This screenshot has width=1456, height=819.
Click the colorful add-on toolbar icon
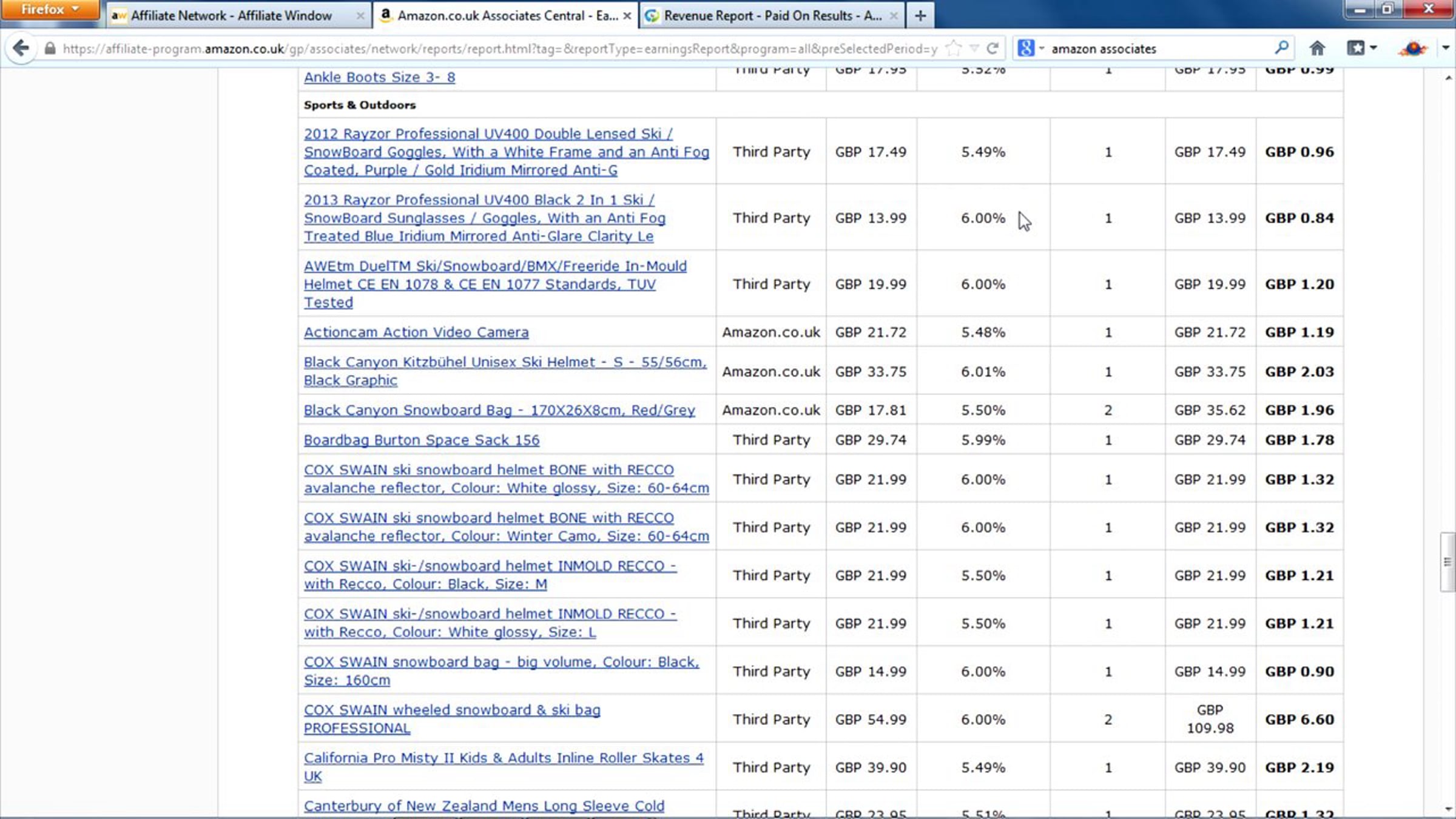1412,48
